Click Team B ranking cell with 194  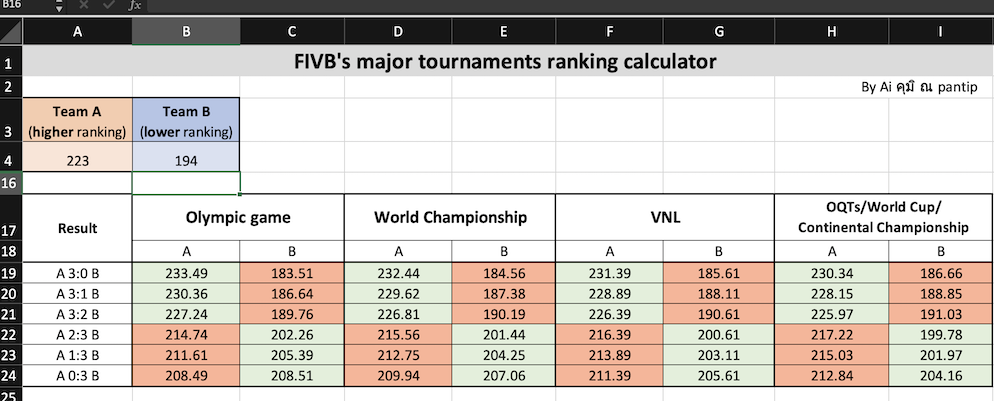click(186, 160)
